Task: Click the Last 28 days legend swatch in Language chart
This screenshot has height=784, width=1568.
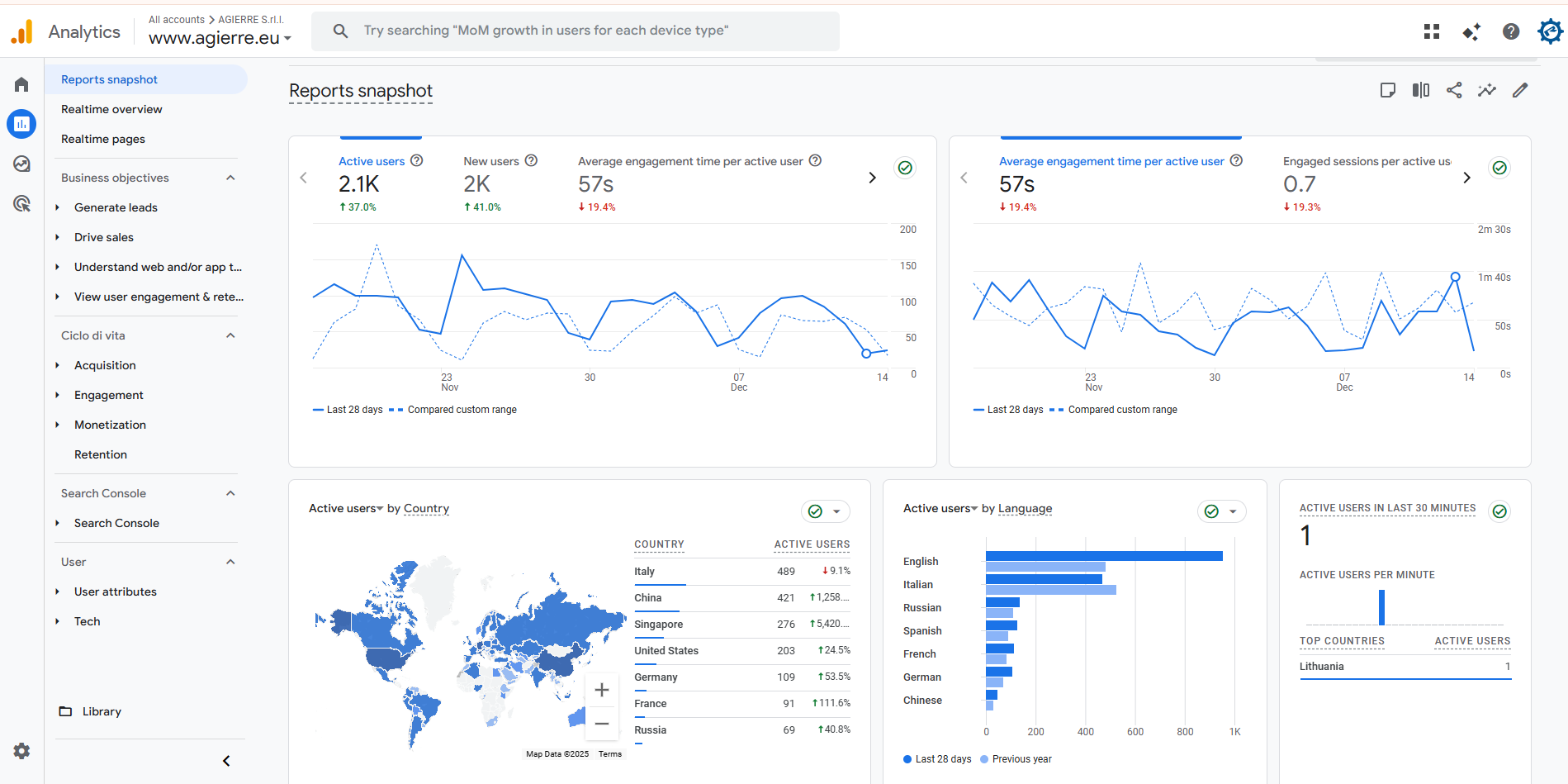Action: coord(907,759)
